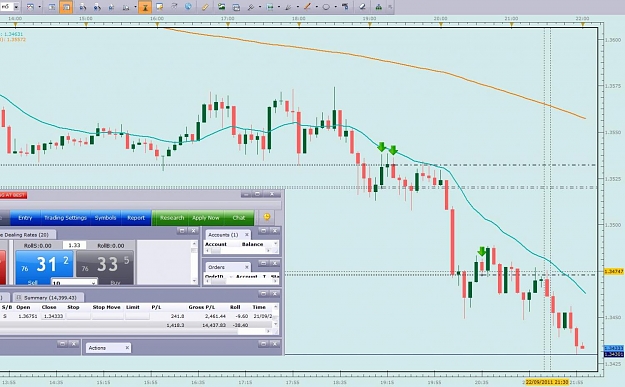Click the green landscape picture toolbar icon

[221, 7]
